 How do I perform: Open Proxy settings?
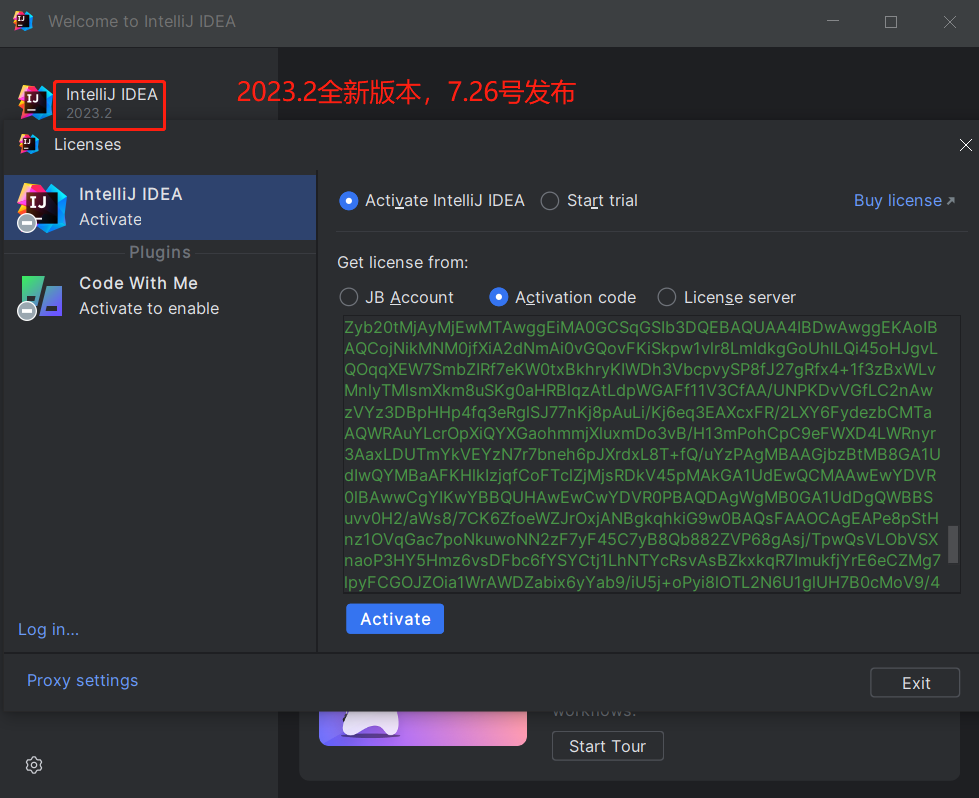pos(82,681)
